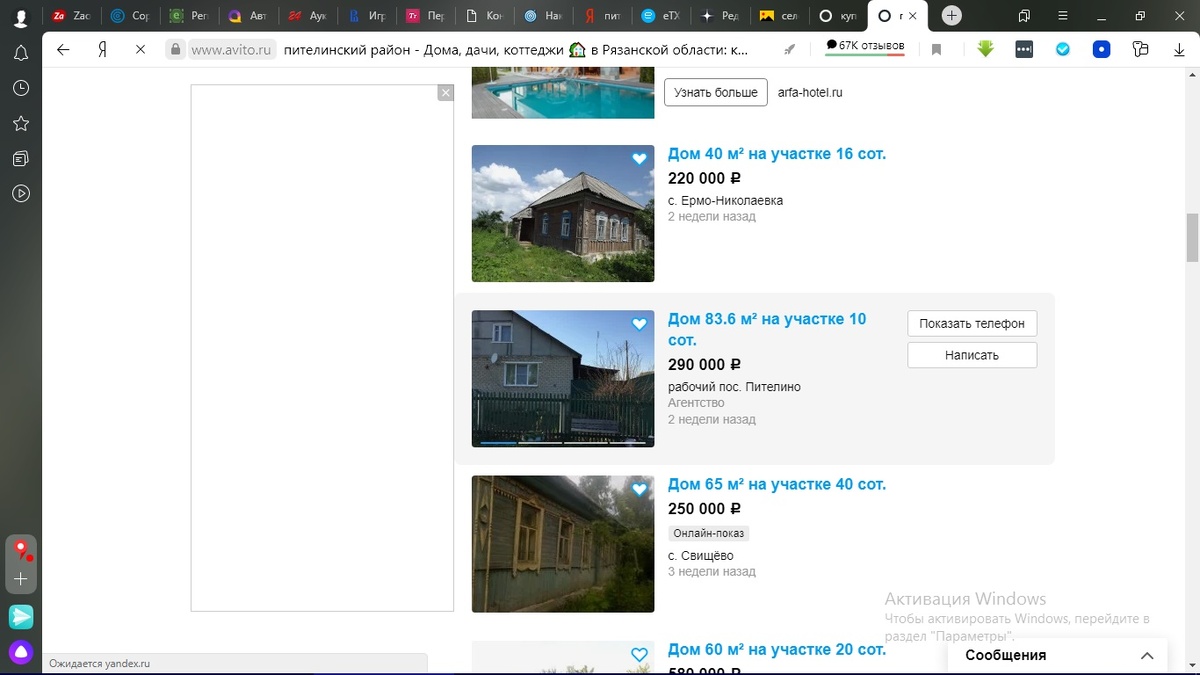1200x675 pixels.
Task: Open downloads arrow in toolbar
Action: coord(1179,49)
